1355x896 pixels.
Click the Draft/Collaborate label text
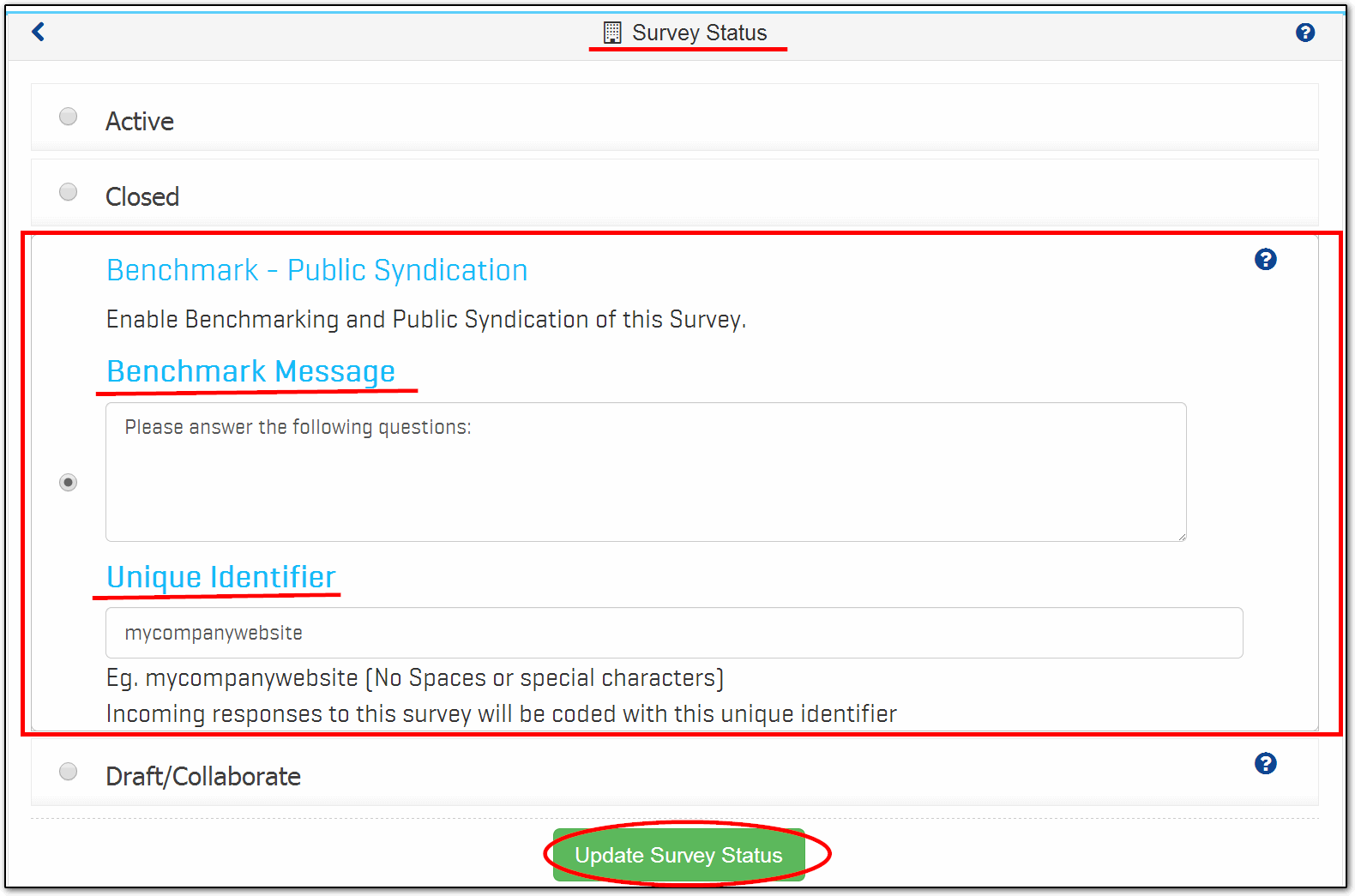coord(203,777)
